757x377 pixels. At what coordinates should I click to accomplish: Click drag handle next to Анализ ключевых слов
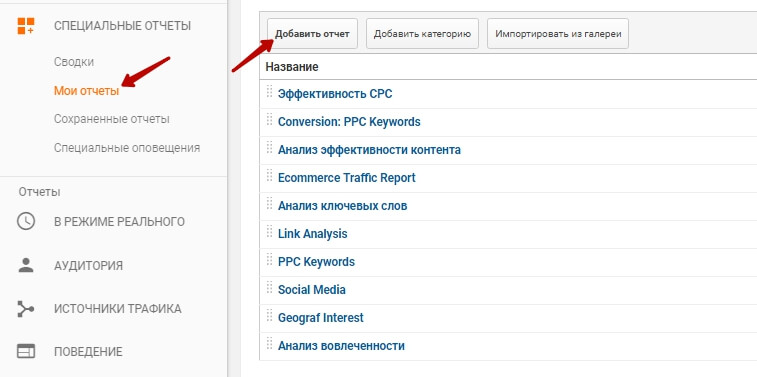pyautogui.click(x=269, y=203)
